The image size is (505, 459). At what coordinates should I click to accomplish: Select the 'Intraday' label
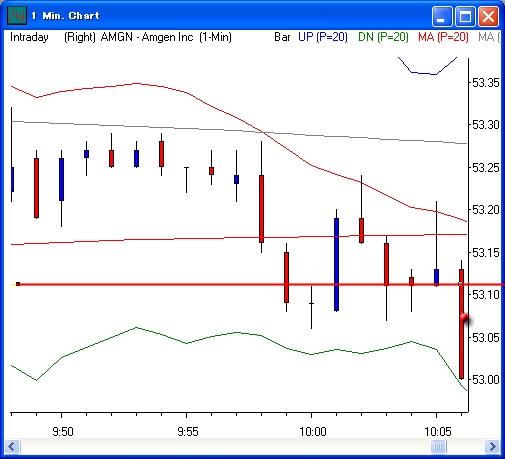[29, 37]
